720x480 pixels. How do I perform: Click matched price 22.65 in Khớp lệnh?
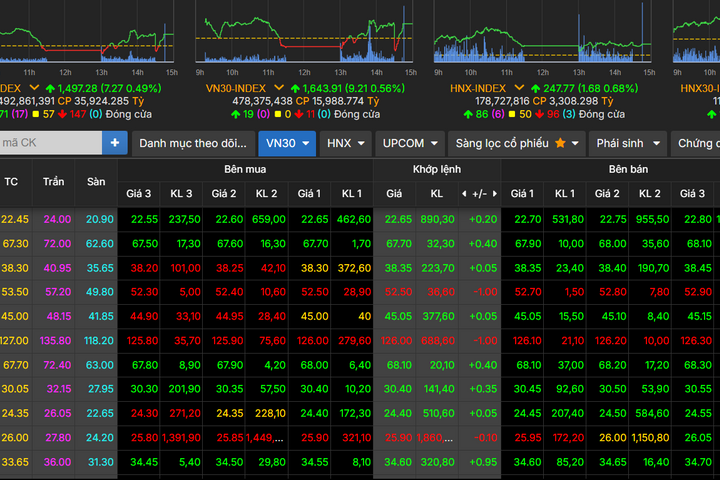click(399, 220)
